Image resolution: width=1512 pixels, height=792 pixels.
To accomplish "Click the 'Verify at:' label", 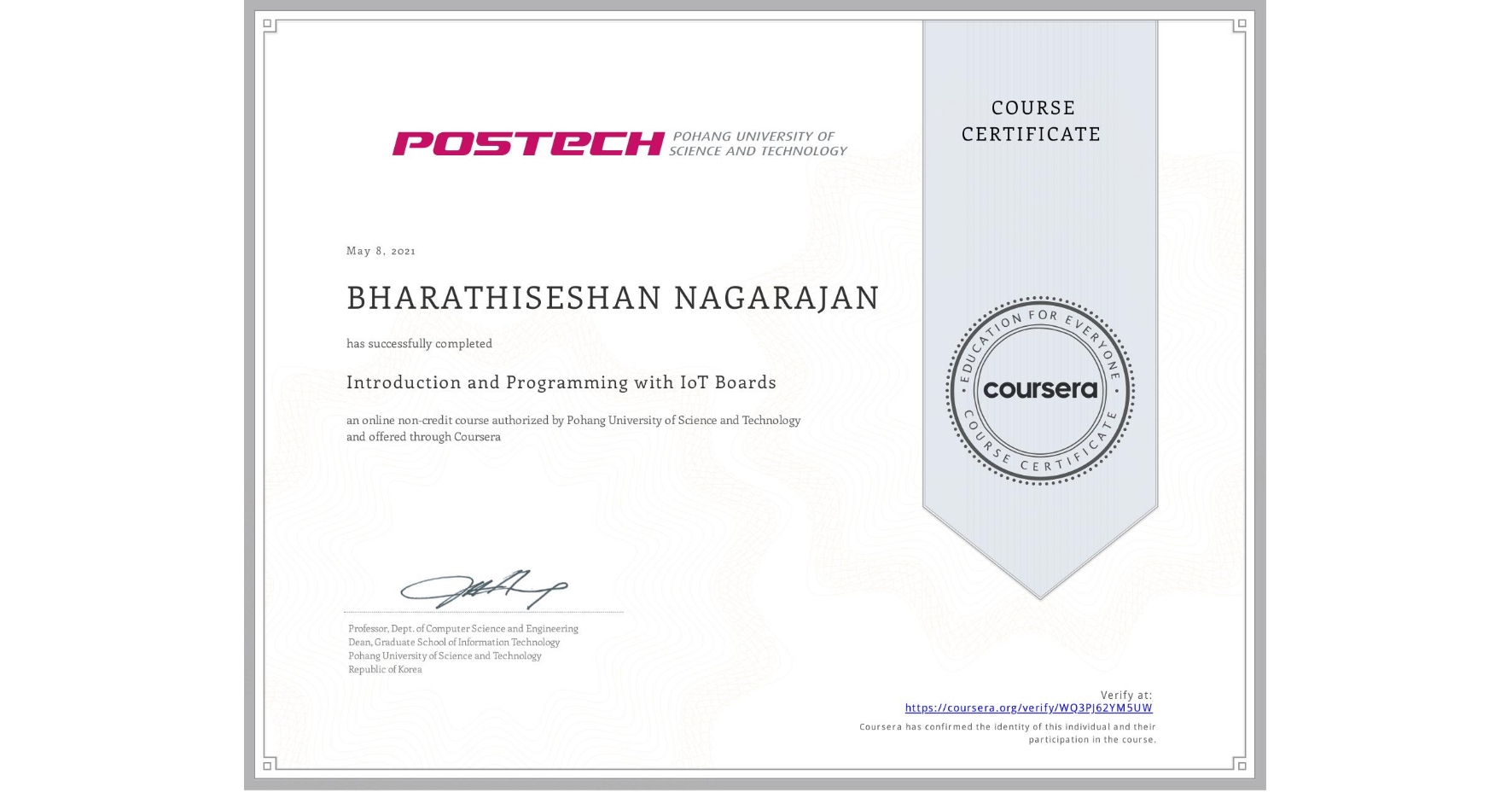I will point(1126,695).
